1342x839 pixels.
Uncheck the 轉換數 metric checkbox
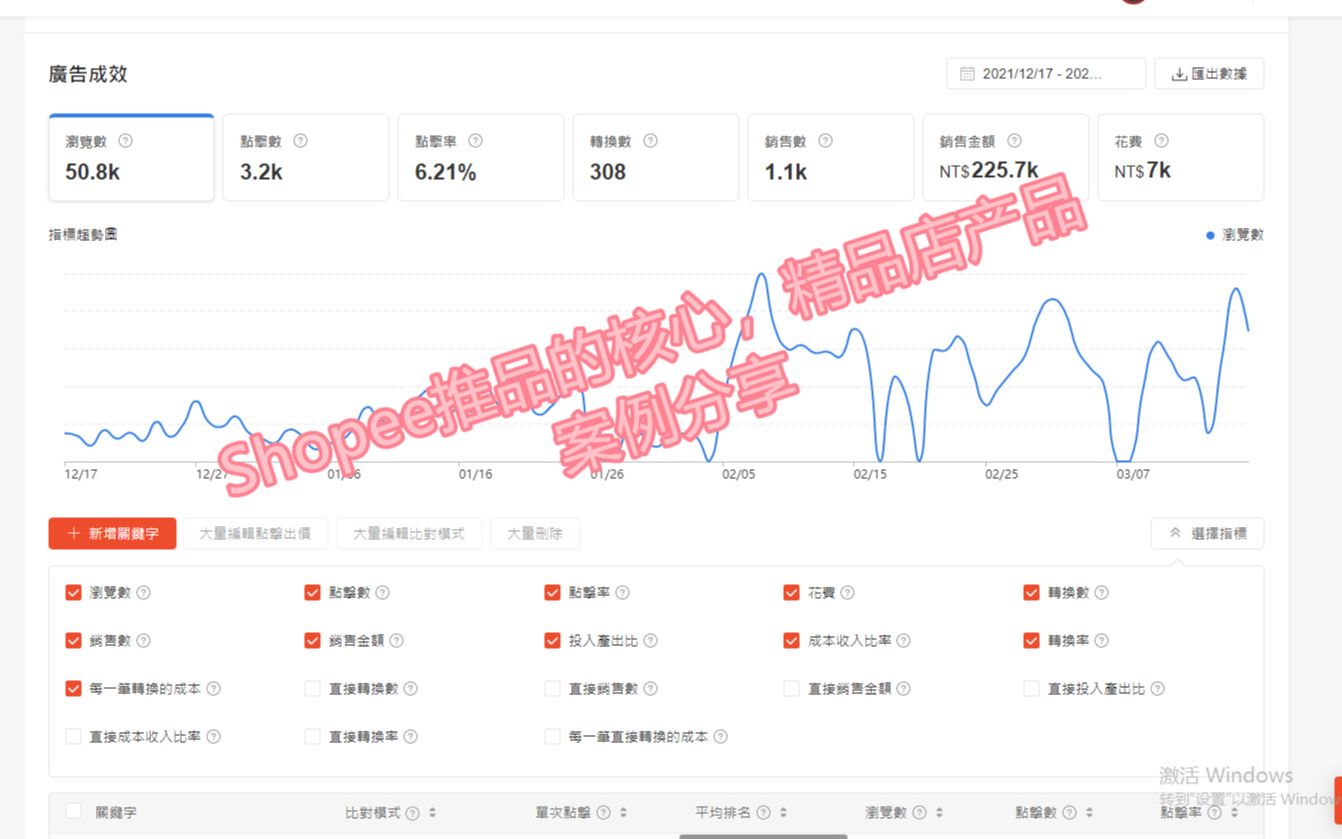tap(1032, 593)
